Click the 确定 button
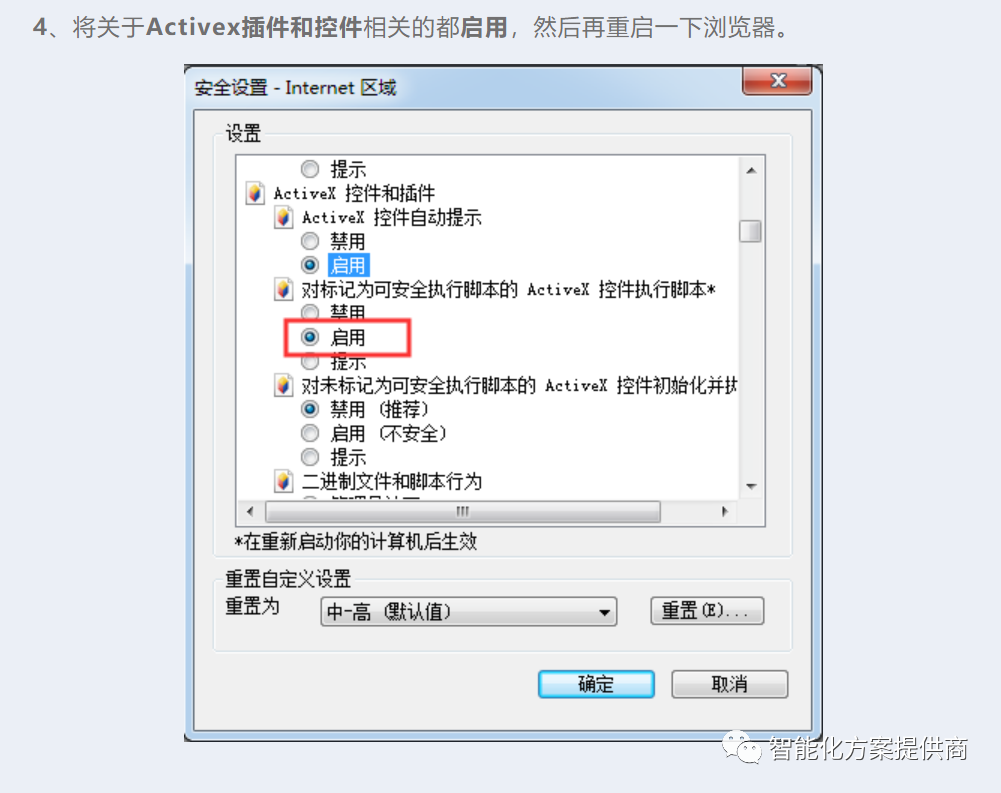The height and width of the screenshot is (793, 1001). point(596,684)
